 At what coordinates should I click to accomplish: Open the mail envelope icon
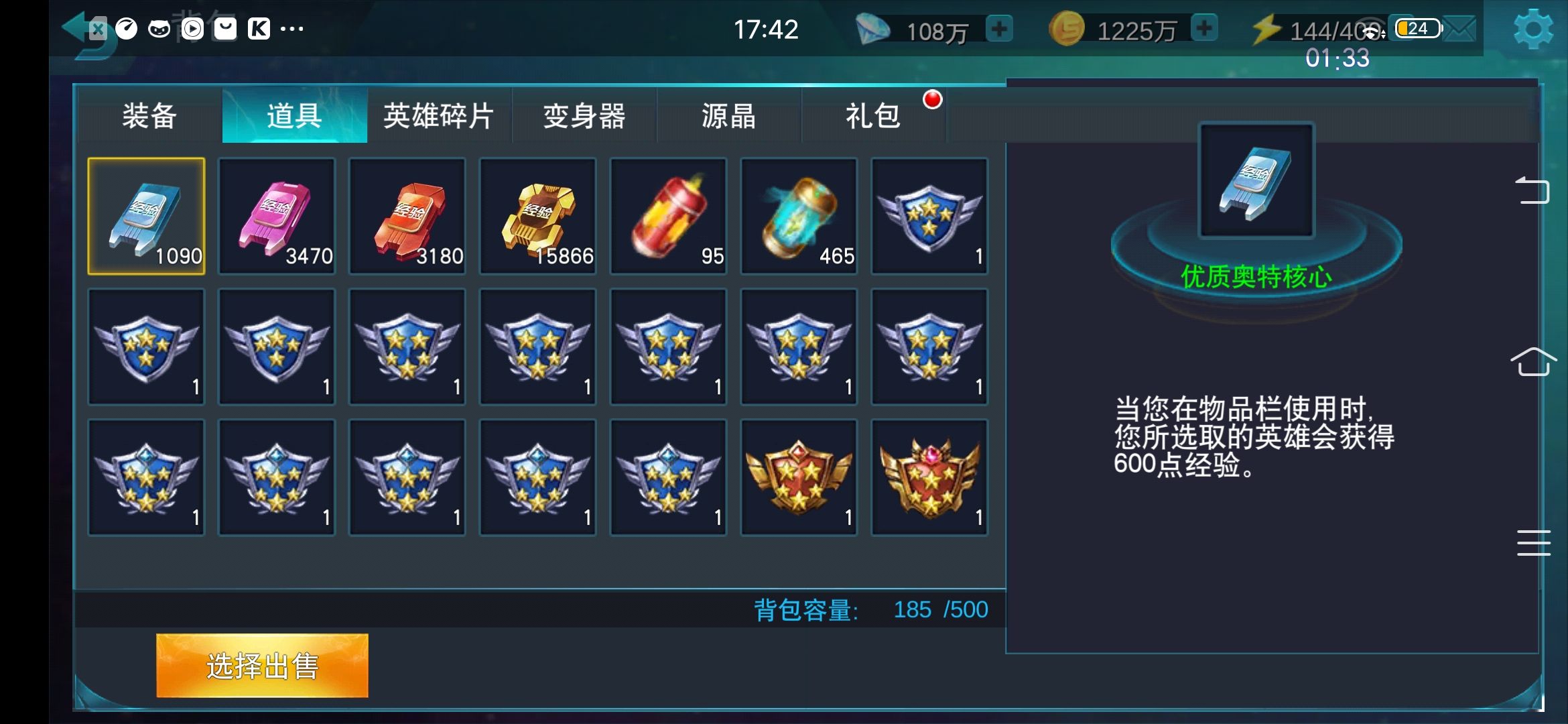point(1459,29)
